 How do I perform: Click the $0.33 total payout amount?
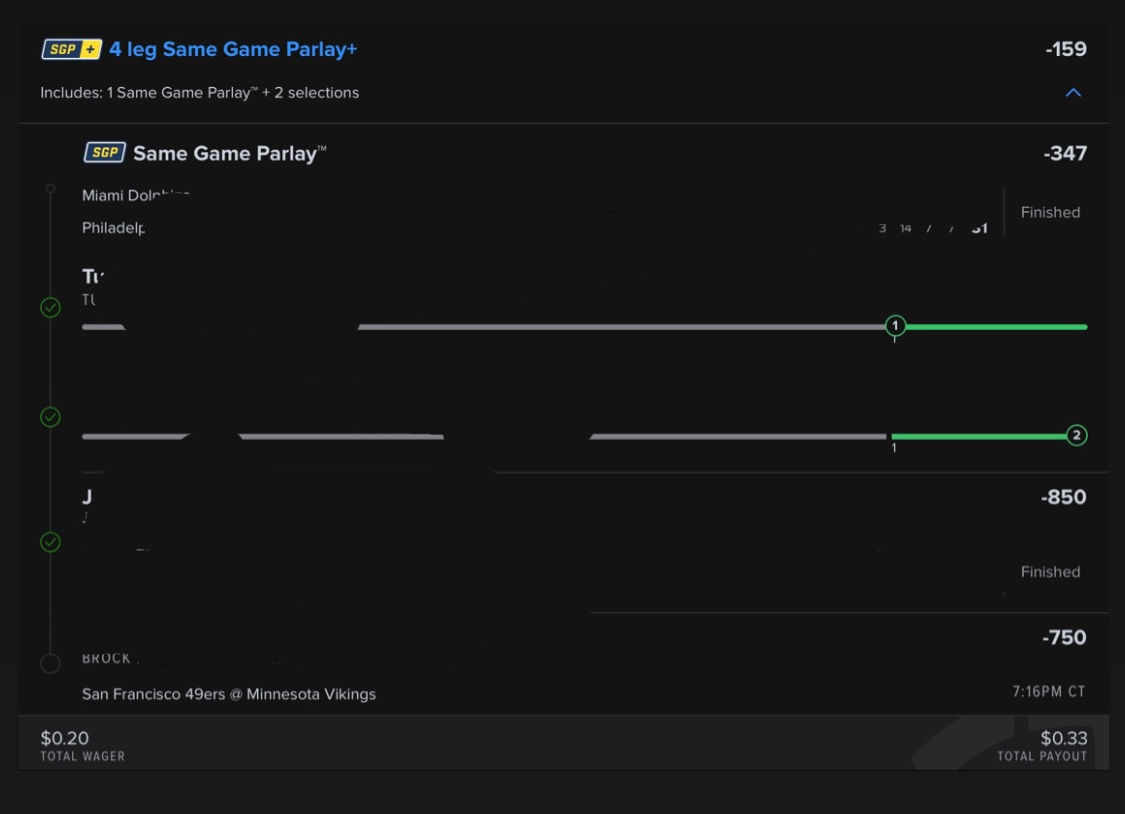pos(1063,738)
